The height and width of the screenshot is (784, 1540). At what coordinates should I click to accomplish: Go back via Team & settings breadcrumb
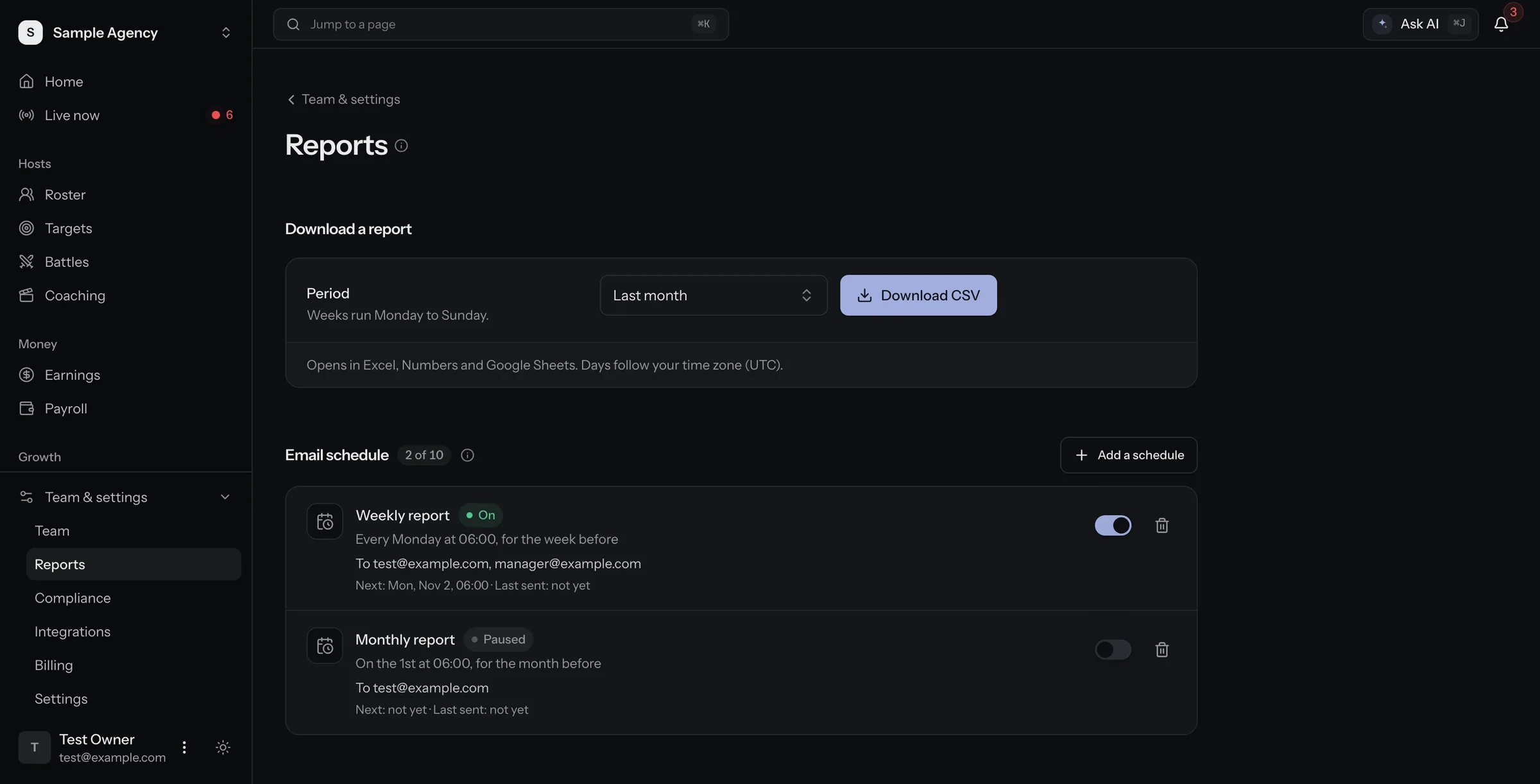point(343,99)
